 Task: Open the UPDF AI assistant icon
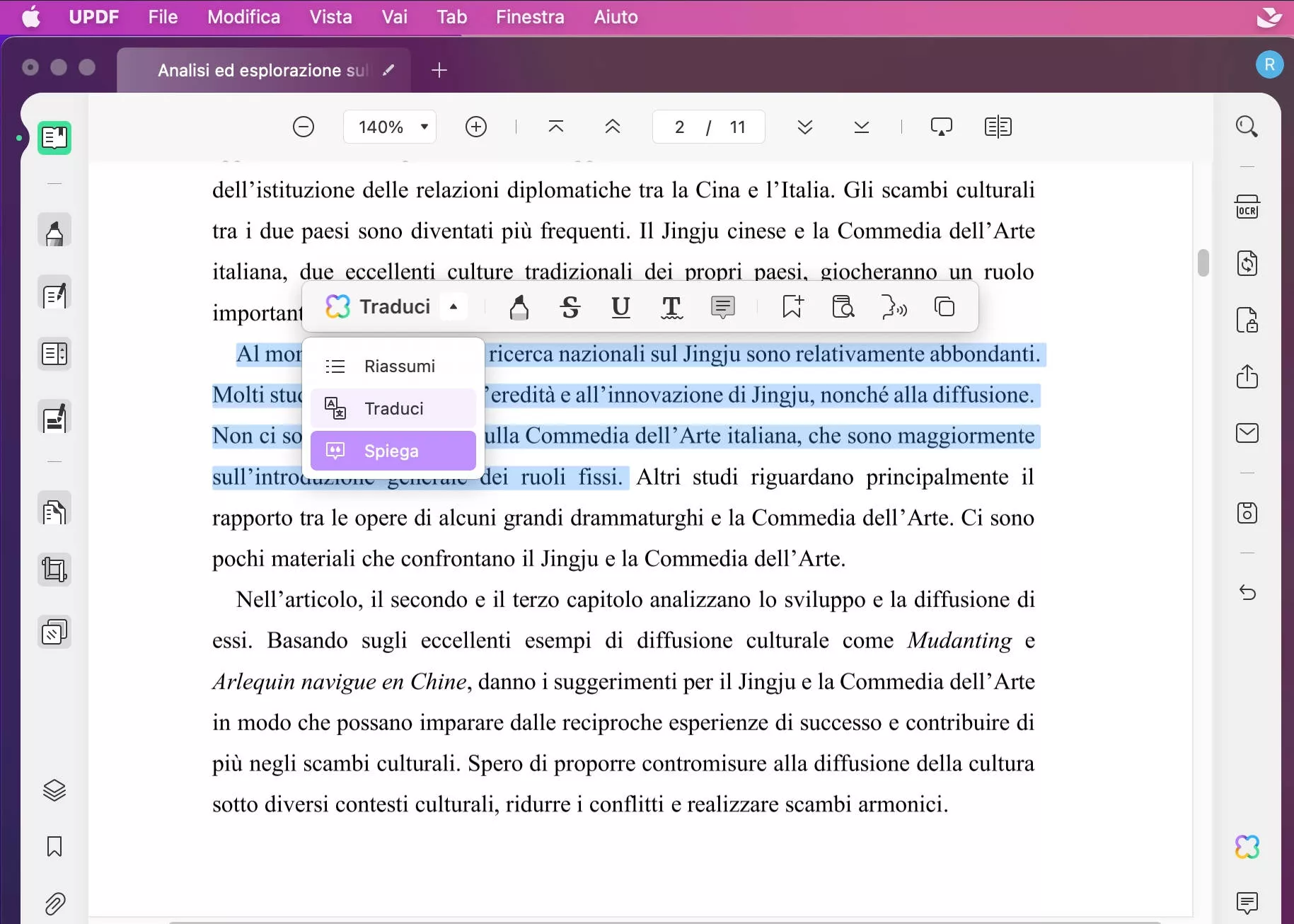(x=1247, y=847)
